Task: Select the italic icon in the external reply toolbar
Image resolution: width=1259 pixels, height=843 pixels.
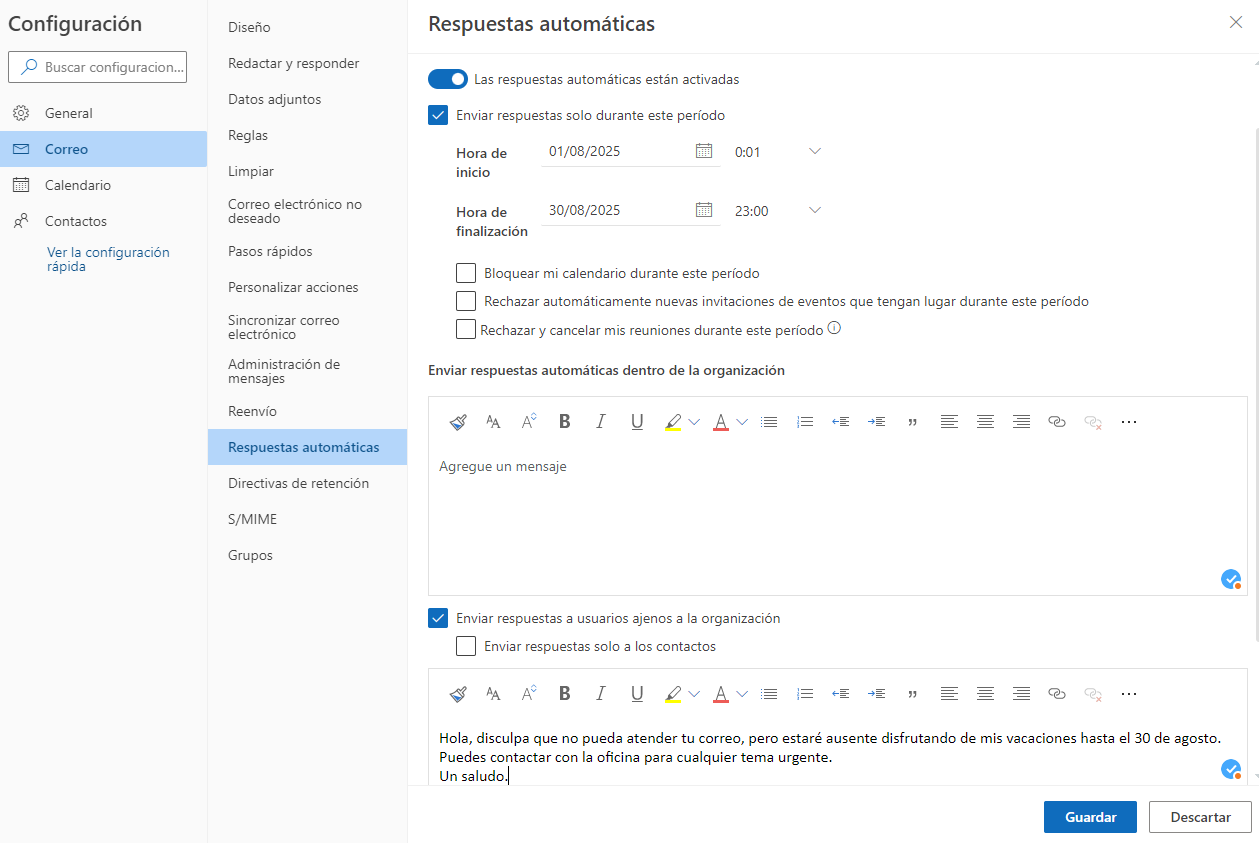Action: [x=601, y=693]
